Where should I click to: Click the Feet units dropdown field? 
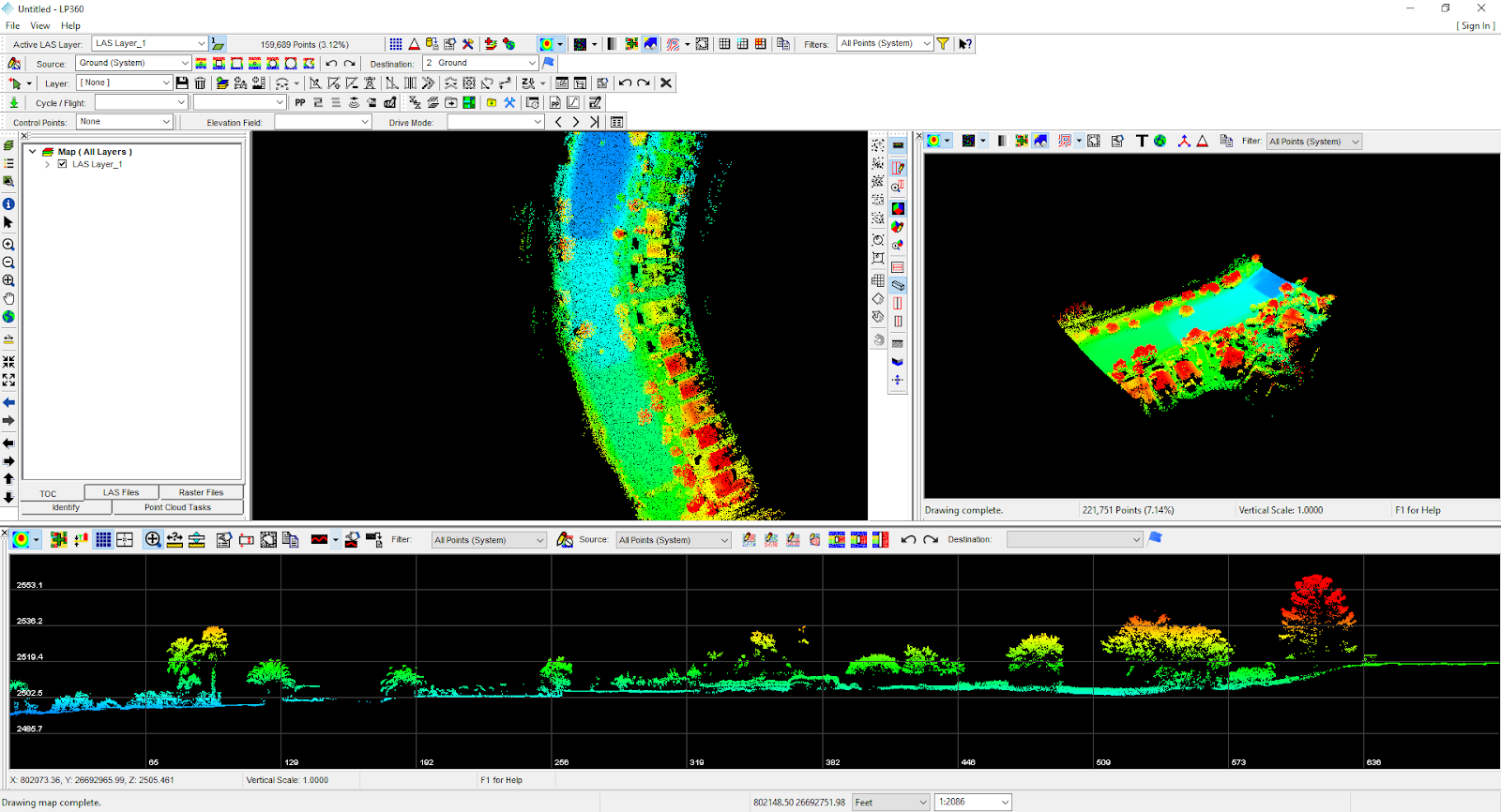pyautogui.click(x=890, y=802)
